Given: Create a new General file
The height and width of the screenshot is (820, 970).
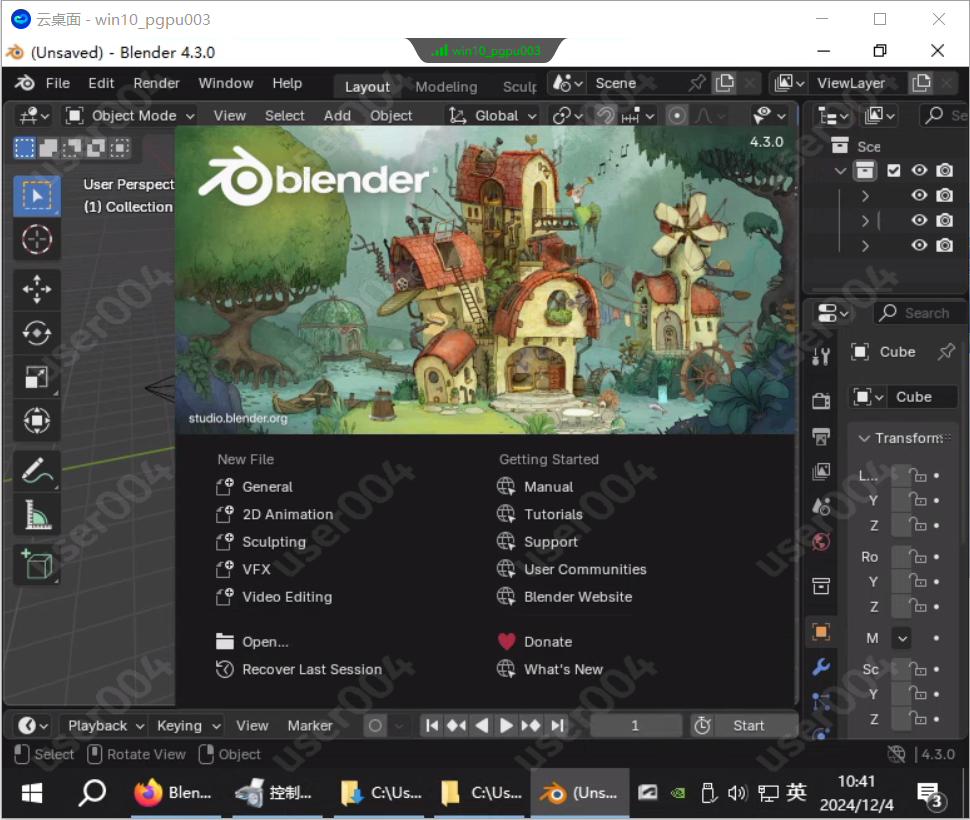Looking at the screenshot, I should (x=267, y=487).
